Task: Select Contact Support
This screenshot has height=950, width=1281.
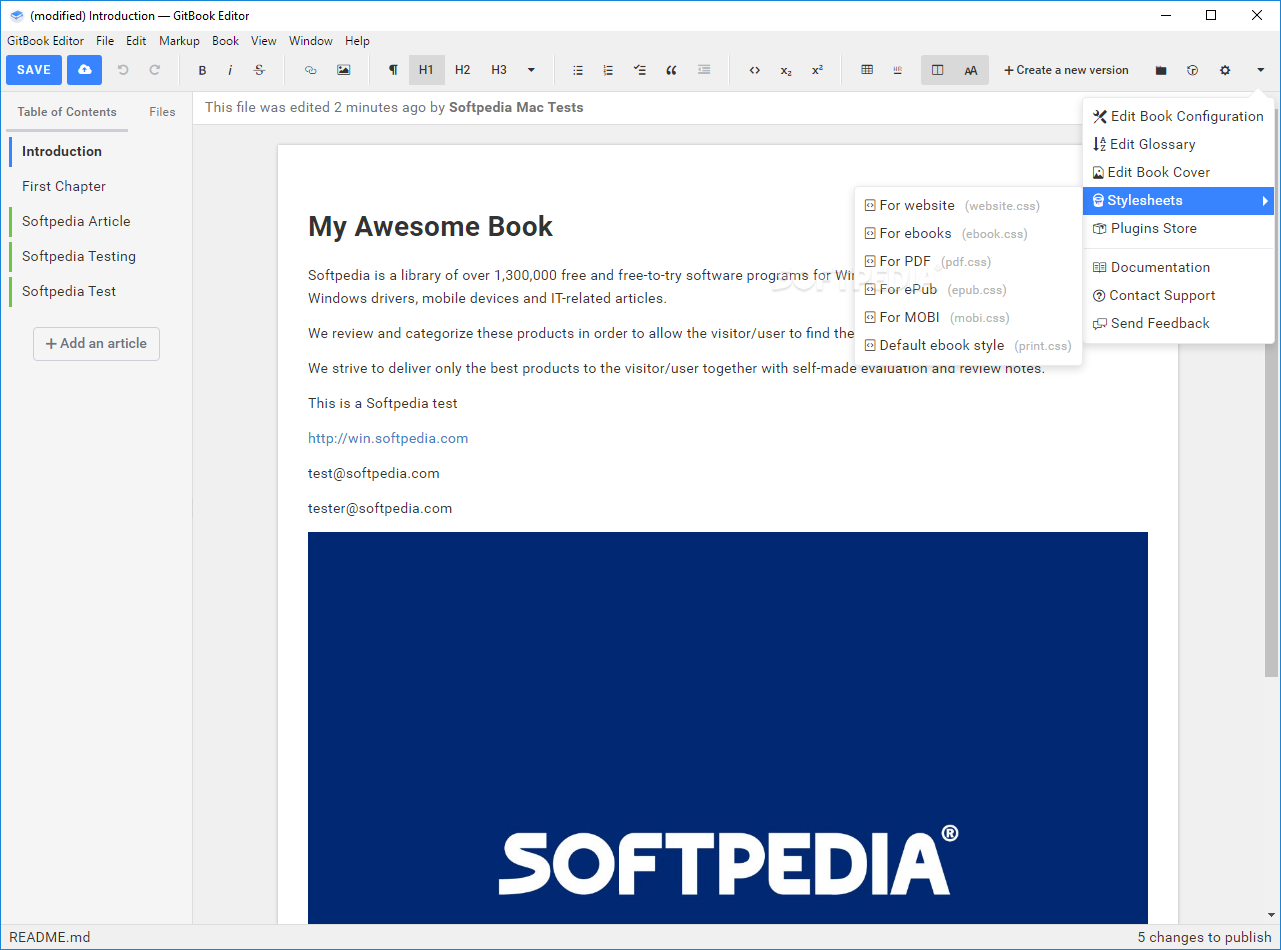Action: point(1178,295)
